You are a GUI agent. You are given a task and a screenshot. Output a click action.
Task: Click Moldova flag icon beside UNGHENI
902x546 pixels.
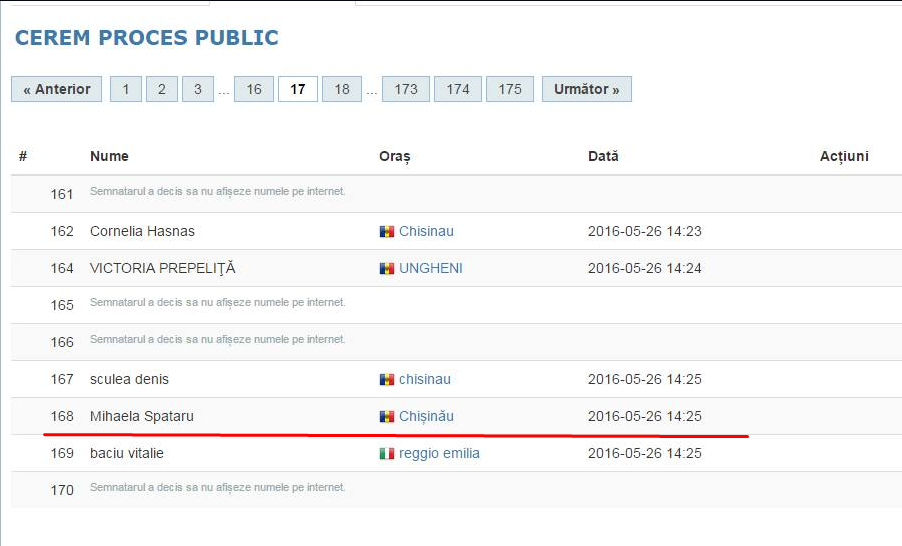(x=387, y=269)
